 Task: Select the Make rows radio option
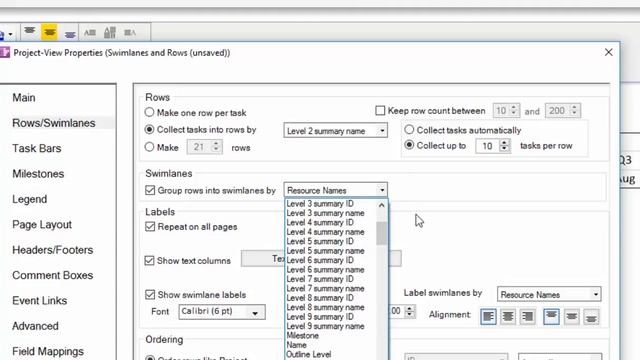[149, 147]
